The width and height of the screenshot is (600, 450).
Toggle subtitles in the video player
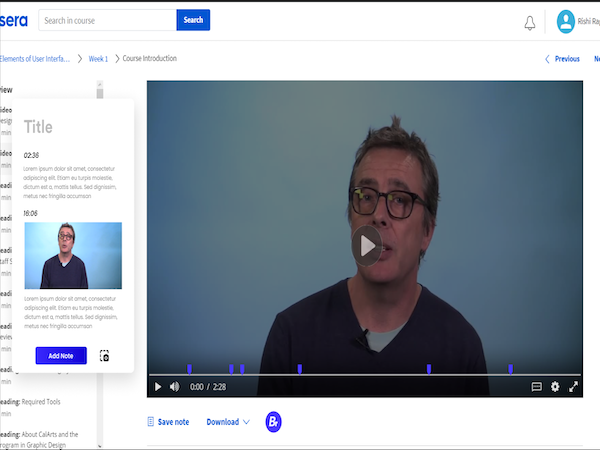point(536,386)
